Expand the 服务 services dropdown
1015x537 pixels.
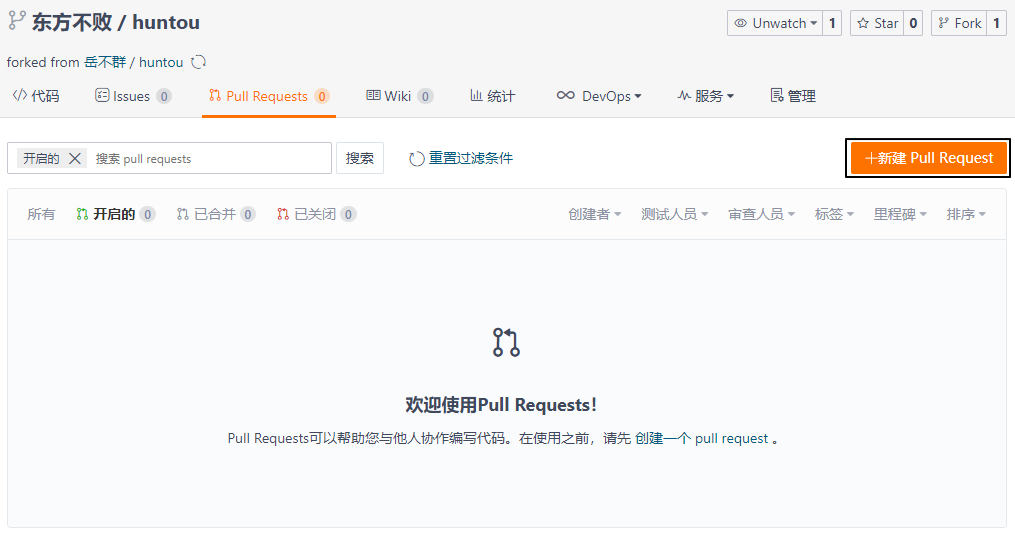[x=706, y=96]
